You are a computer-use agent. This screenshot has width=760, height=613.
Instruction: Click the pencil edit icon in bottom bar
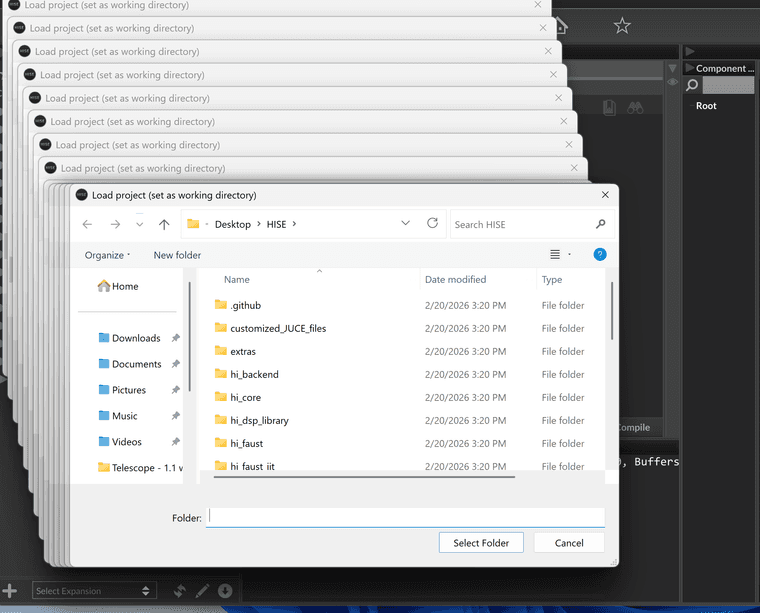coord(202,591)
